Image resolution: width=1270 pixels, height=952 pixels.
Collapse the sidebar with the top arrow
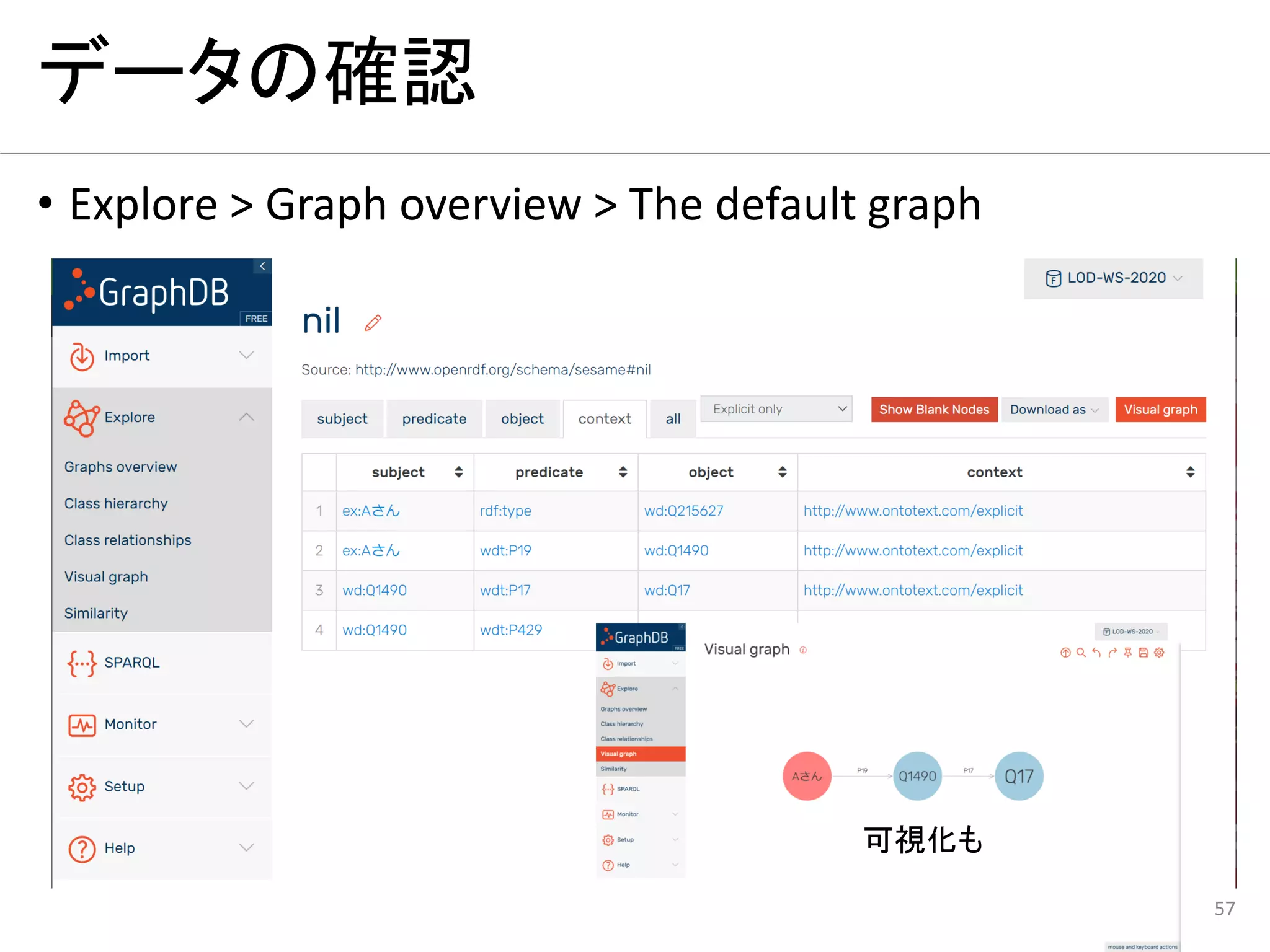coord(262,266)
